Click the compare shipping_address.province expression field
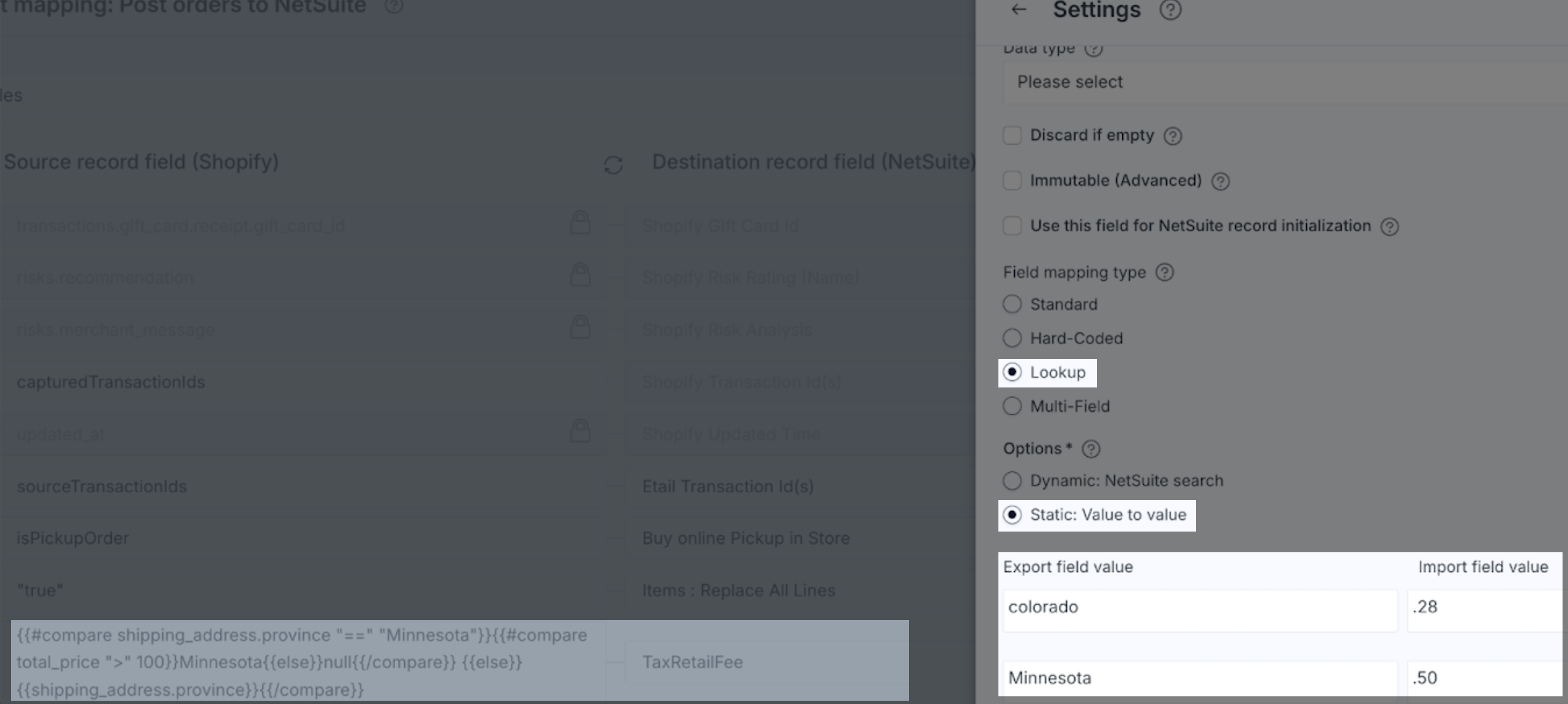This screenshot has height=704, width=1568. coord(309,662)
